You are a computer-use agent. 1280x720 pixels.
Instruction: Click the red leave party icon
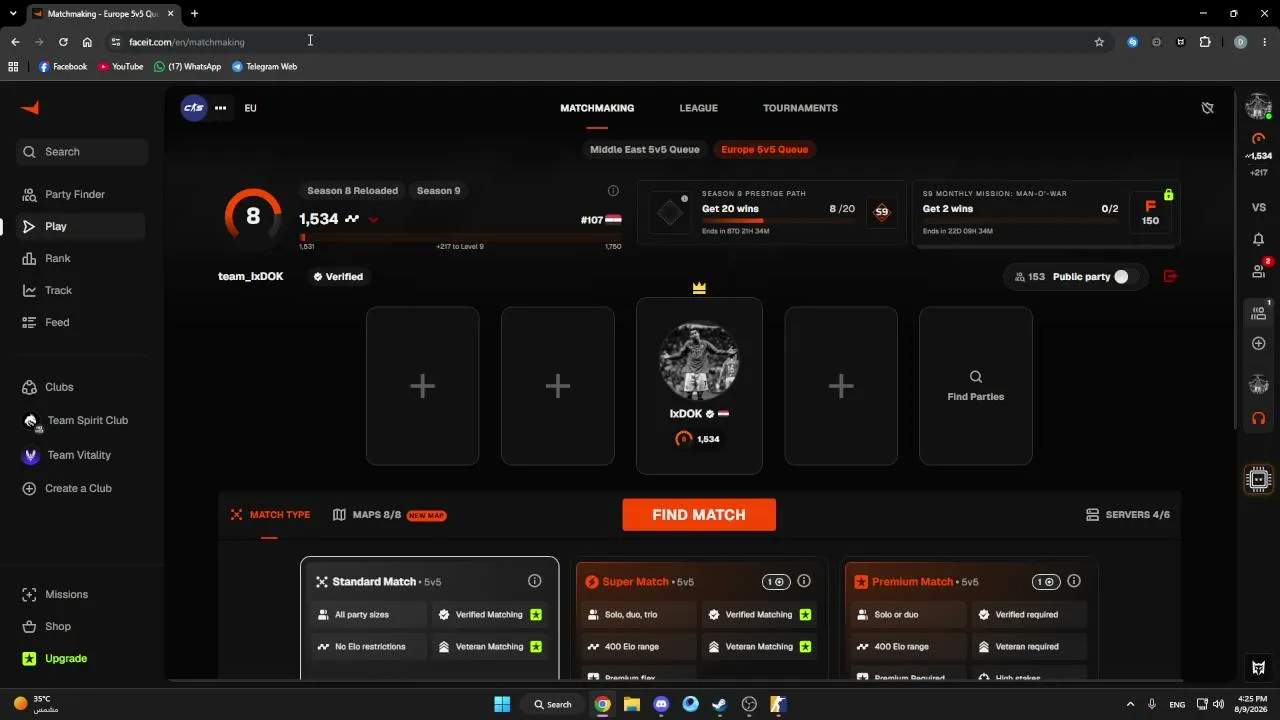point(1170,276)
